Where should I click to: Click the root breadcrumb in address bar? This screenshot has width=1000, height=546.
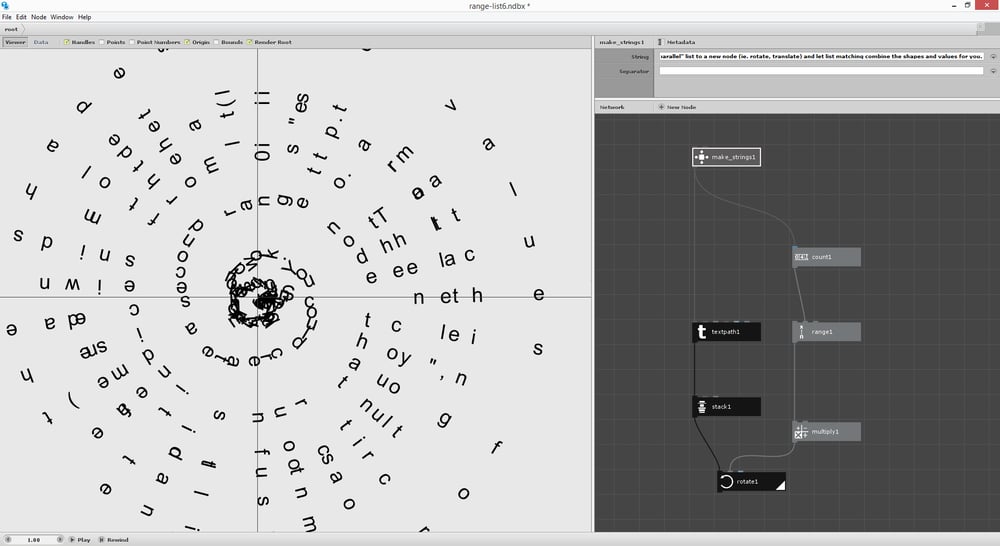(11, 29)
